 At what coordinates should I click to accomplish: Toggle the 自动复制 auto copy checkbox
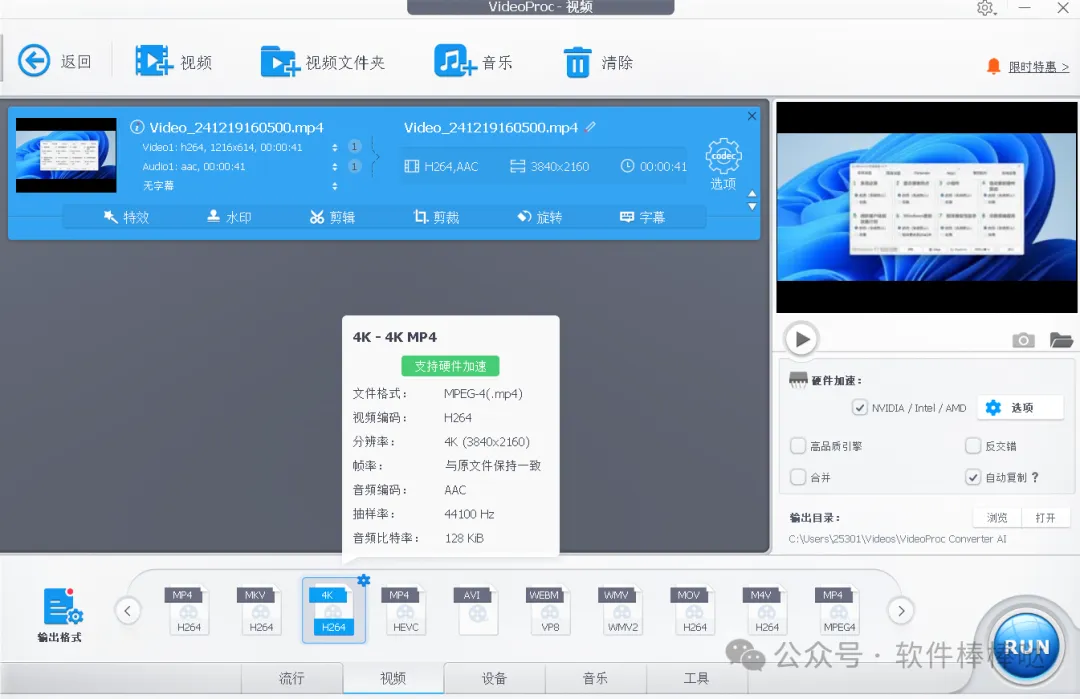click(x=973, y=477)
